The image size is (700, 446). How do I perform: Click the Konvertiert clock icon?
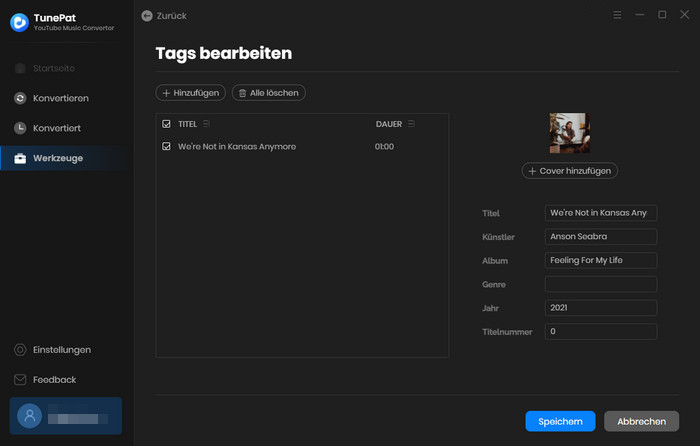20,128
